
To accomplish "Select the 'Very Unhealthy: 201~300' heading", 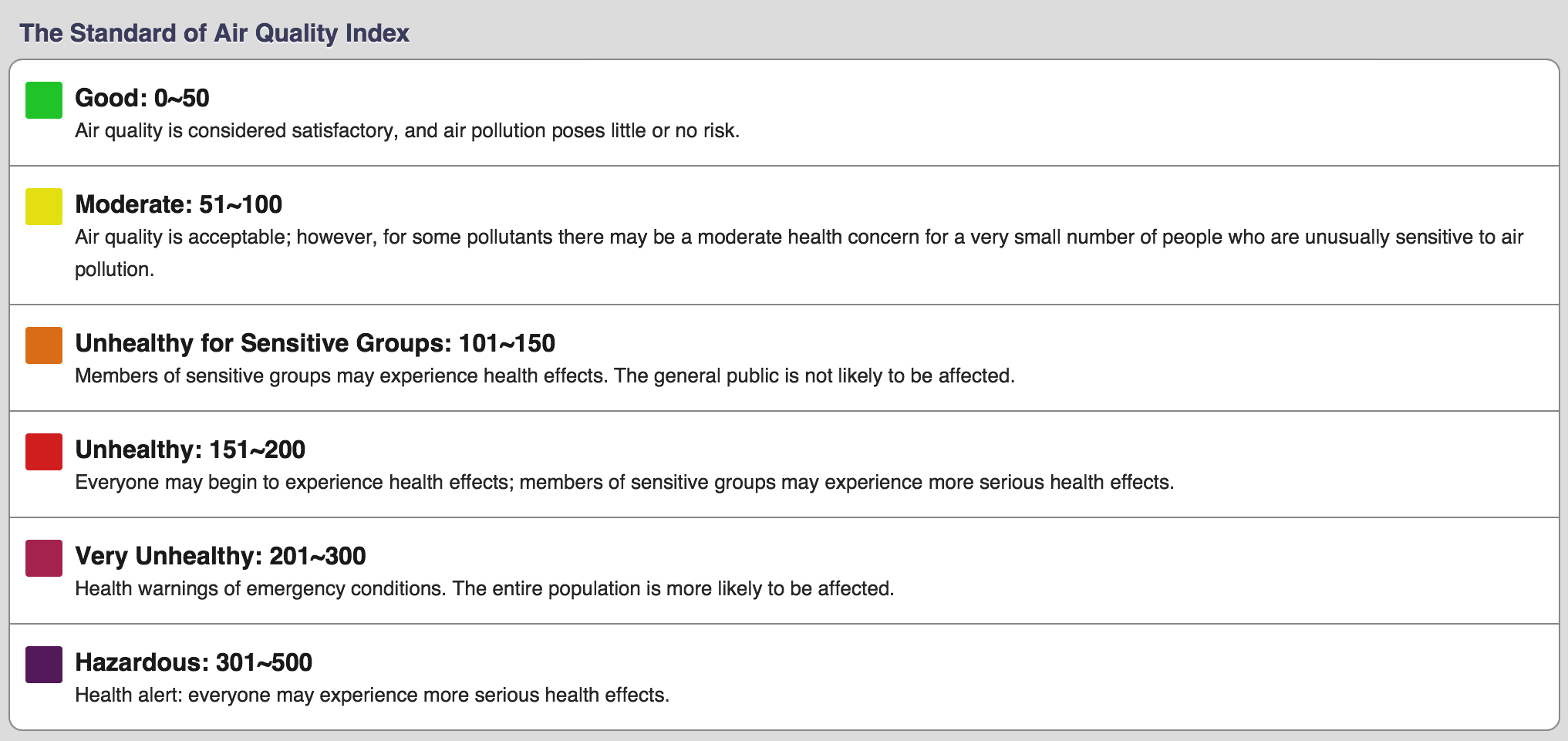I will click(x=220, y=556).
